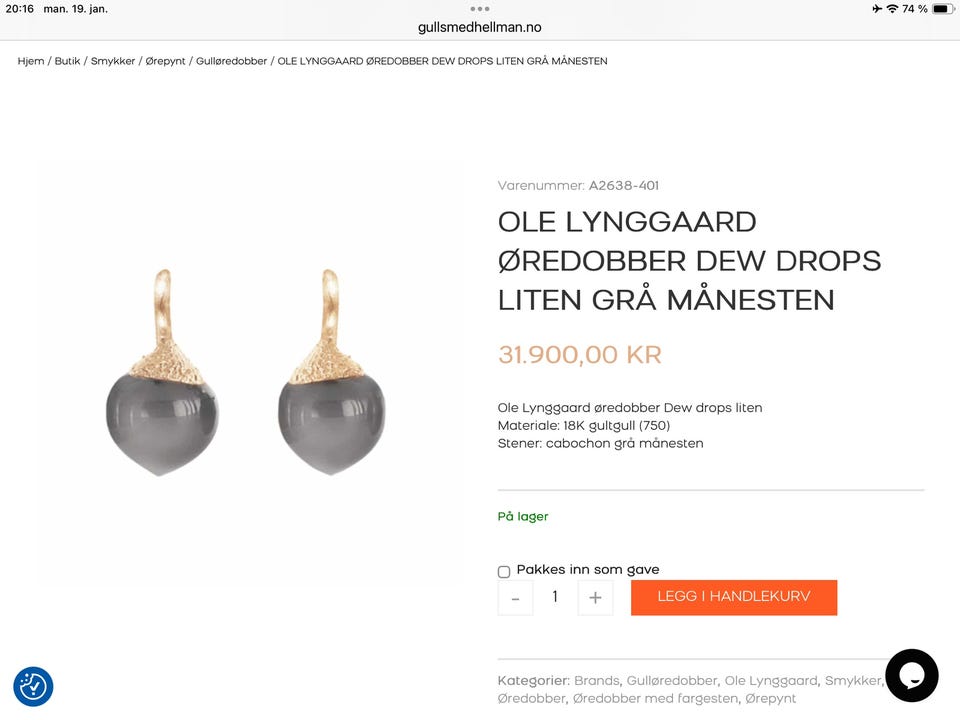
Task: Tap the three-dot multitasking indicator
Action: (x=479, y=9)
